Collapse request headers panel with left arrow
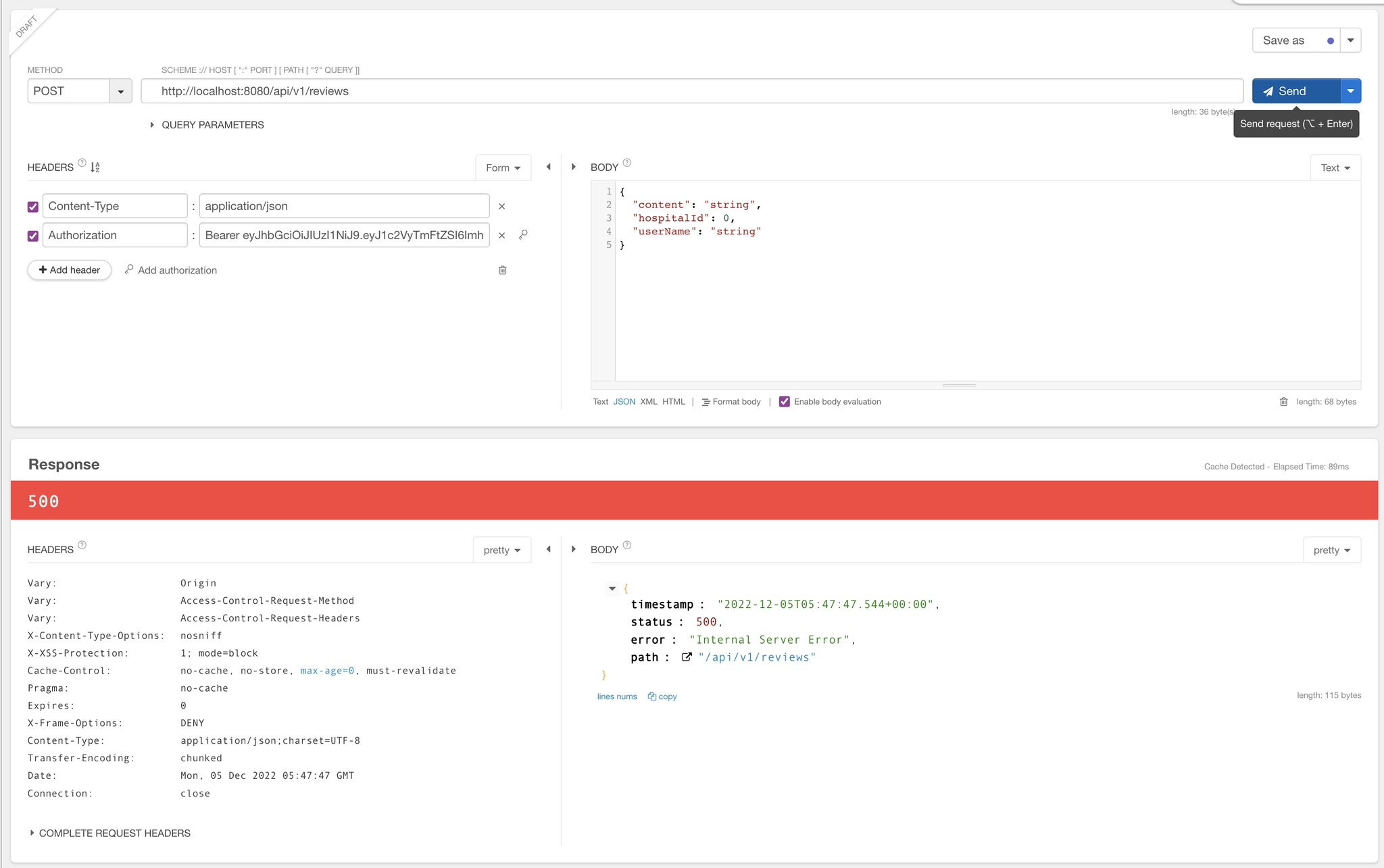Image resolution: width=1384 pixels, height=868 pixels. point(549,167)
